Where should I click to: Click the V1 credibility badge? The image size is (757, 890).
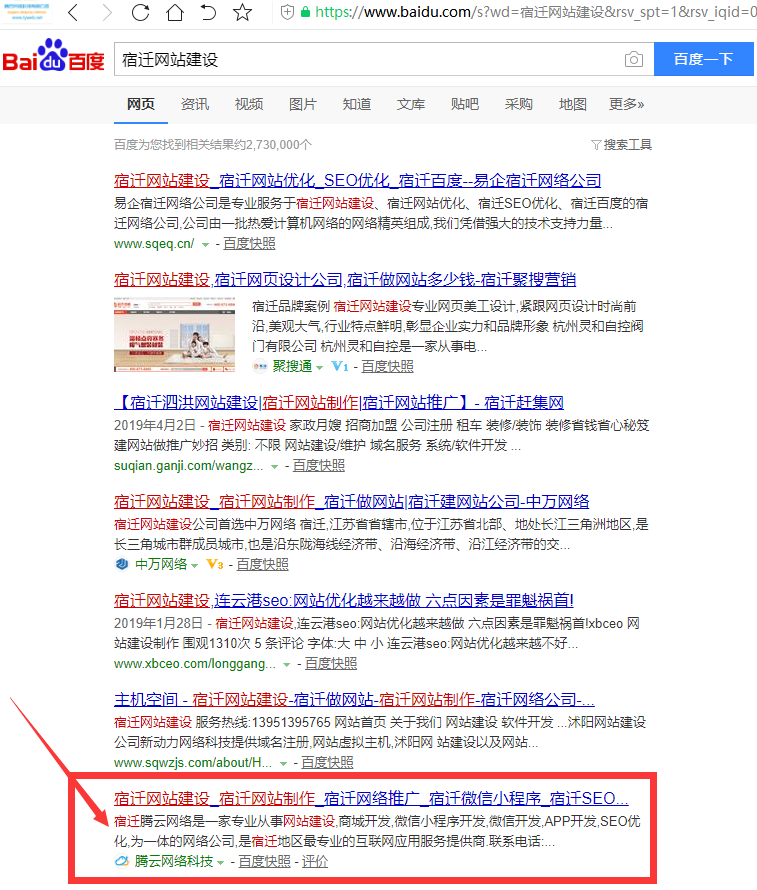click(339, 367)
